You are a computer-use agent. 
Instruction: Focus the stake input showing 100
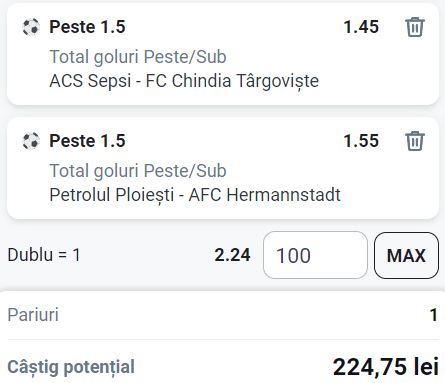click(315, 255)
